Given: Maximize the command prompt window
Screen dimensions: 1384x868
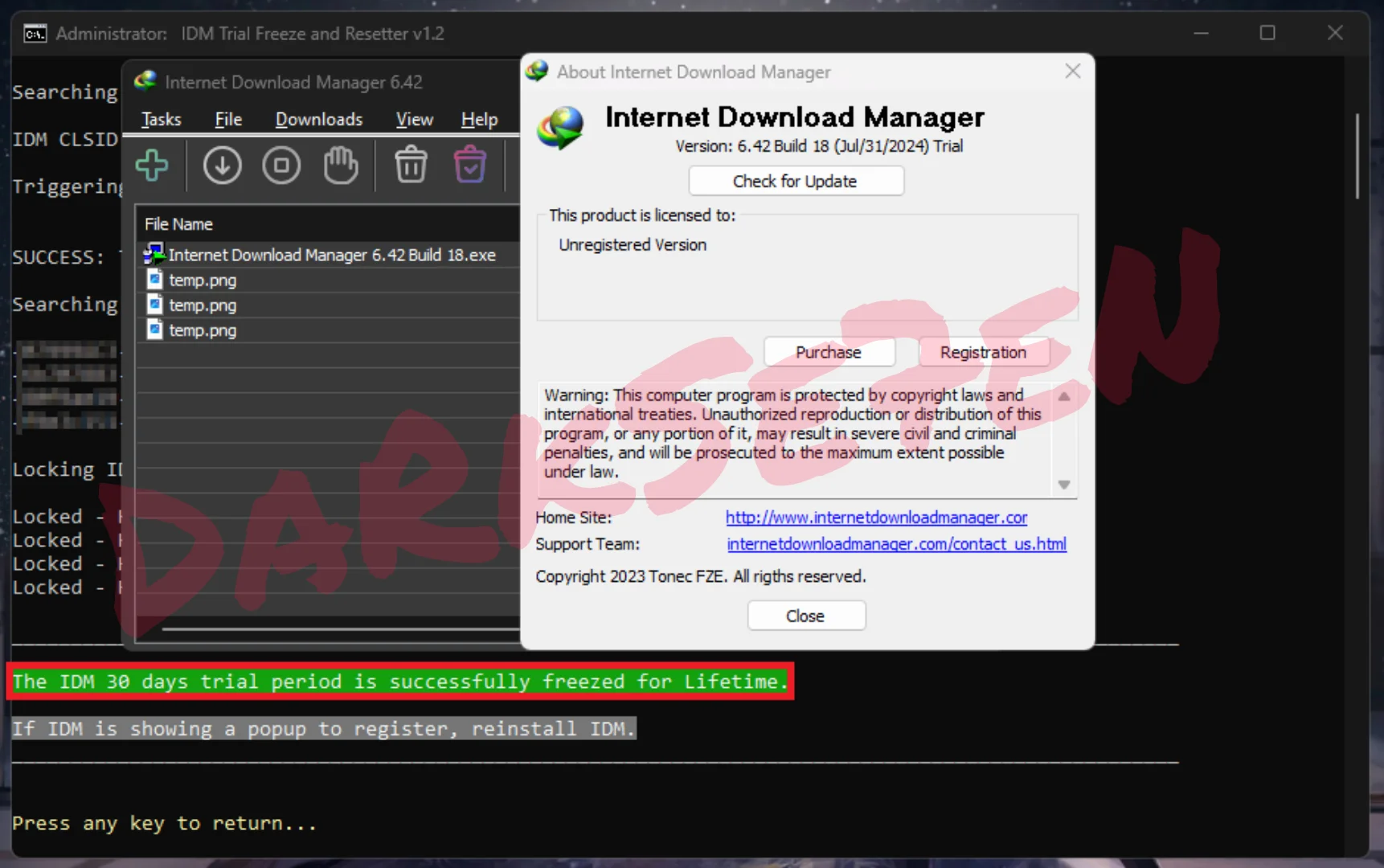Looking at the screenshot, I should pyautogui.click(x=1267, y=34).
